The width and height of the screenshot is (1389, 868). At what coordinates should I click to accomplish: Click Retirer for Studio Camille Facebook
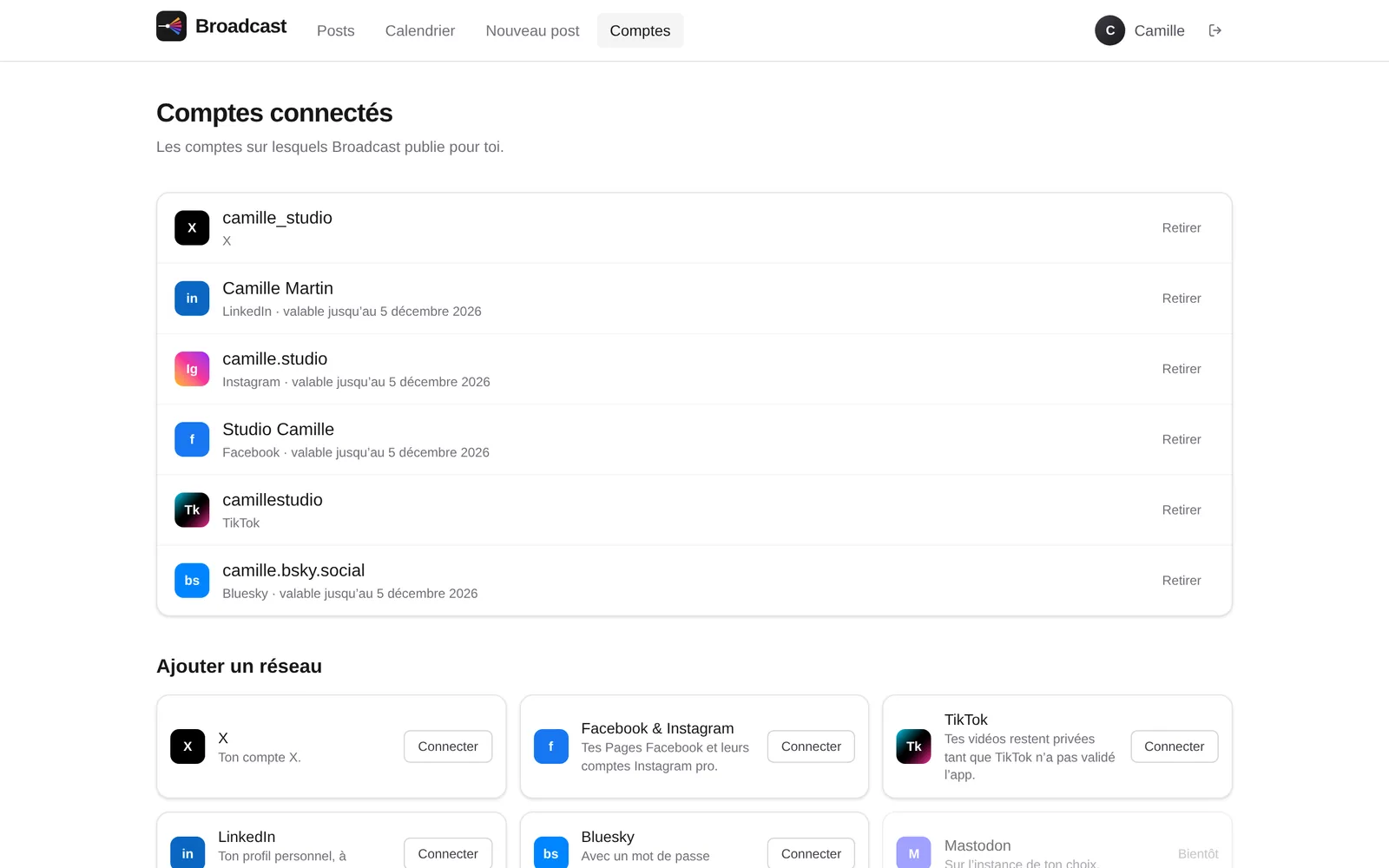1182,439
